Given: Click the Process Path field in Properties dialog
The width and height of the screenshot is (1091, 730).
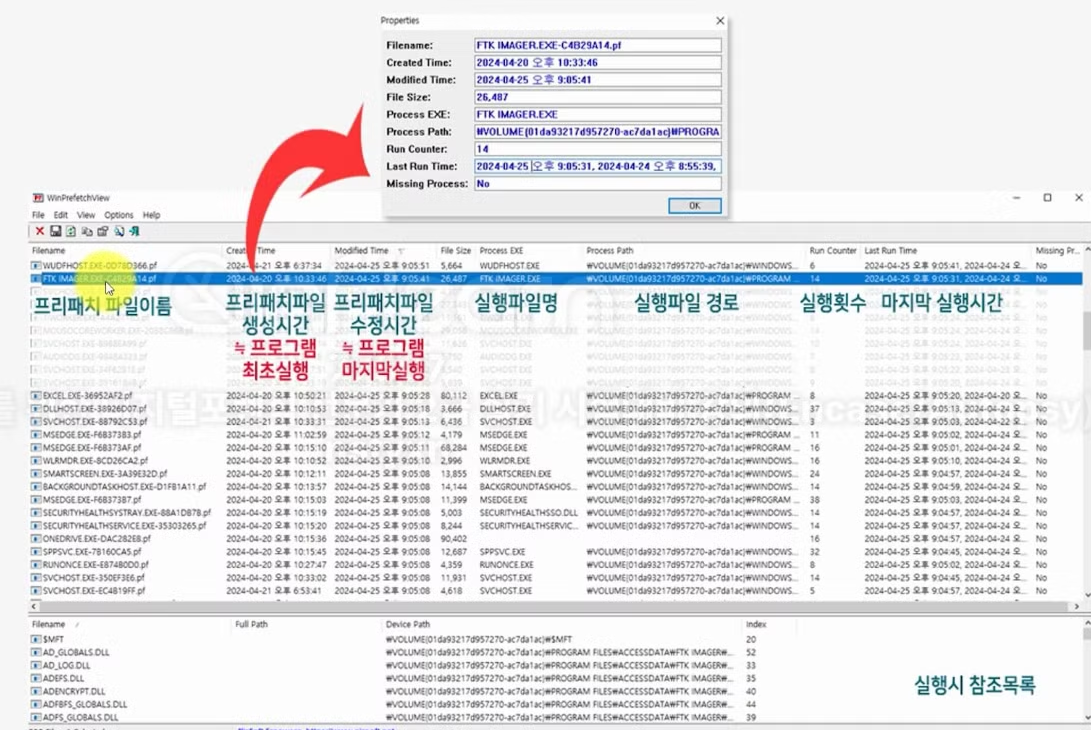Looking at the screenshot, I should point(598,132).
